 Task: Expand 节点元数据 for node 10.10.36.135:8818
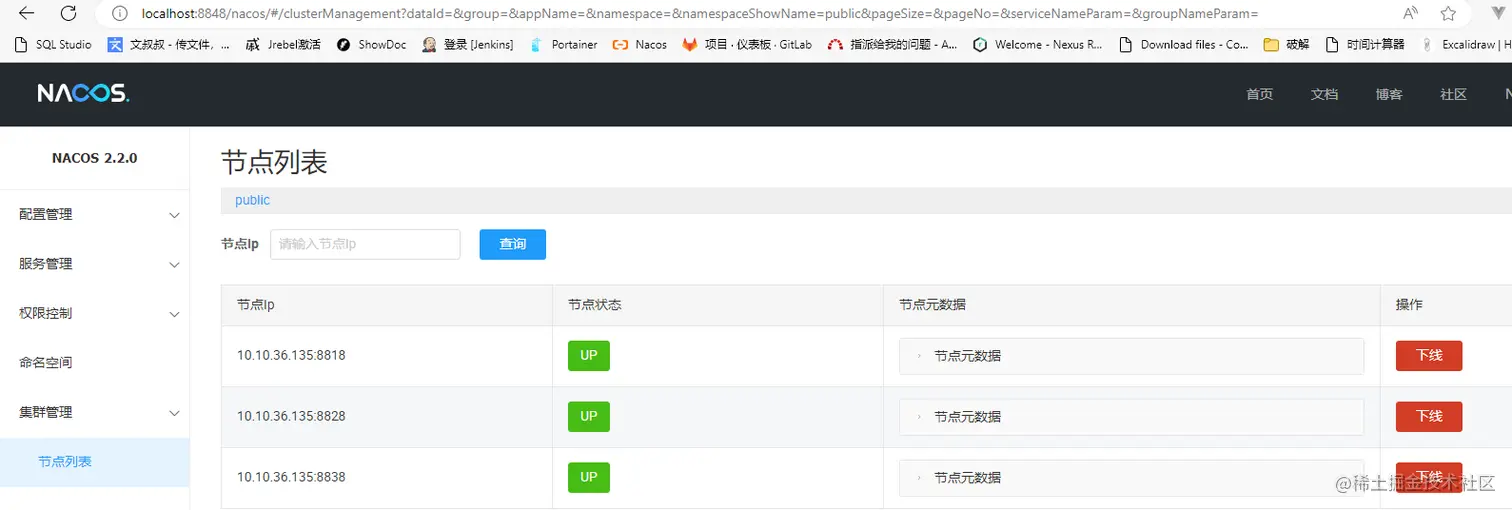1131,356
